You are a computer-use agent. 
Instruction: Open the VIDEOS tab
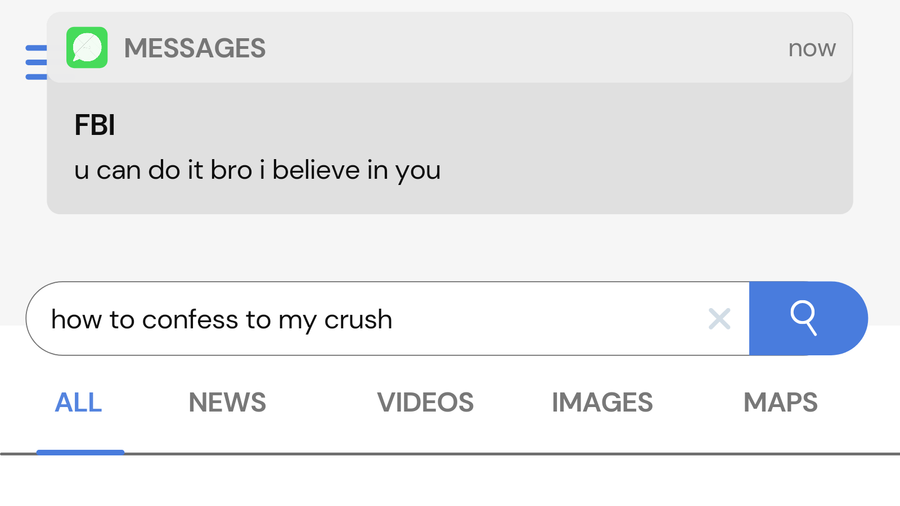[x=425, y=403]
